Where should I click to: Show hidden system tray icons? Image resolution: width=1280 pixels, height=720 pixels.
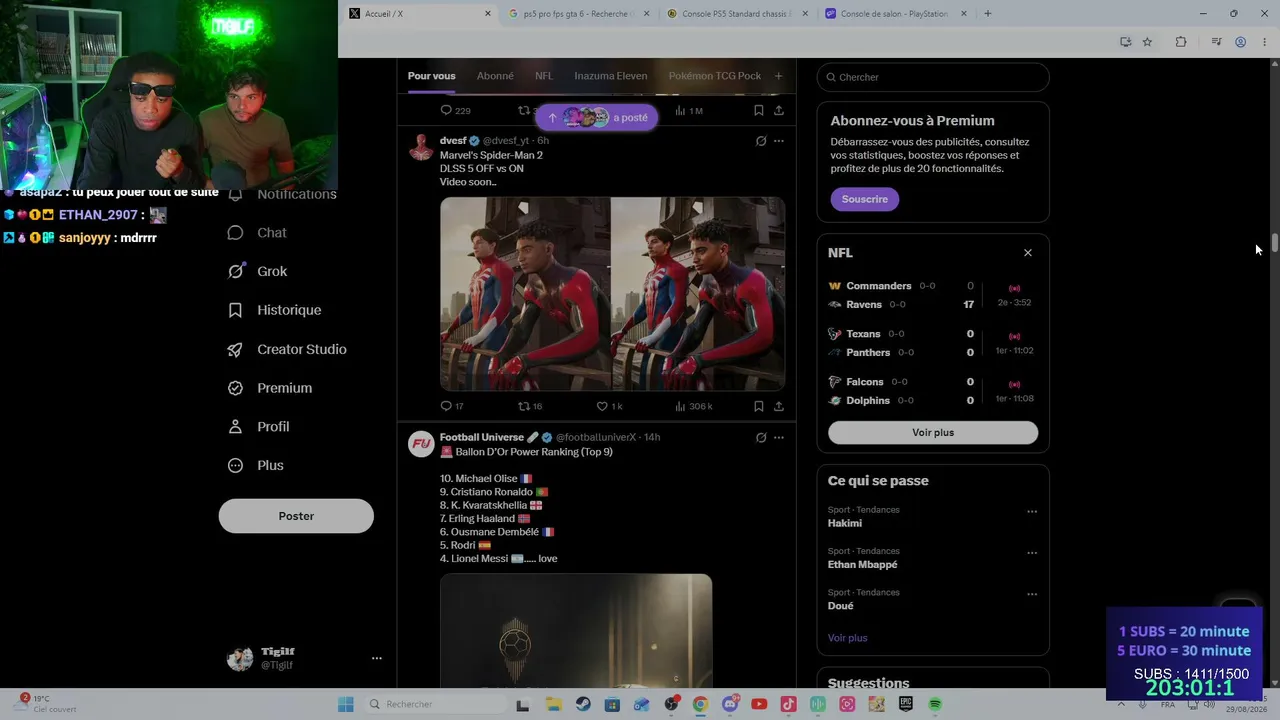1121,704
